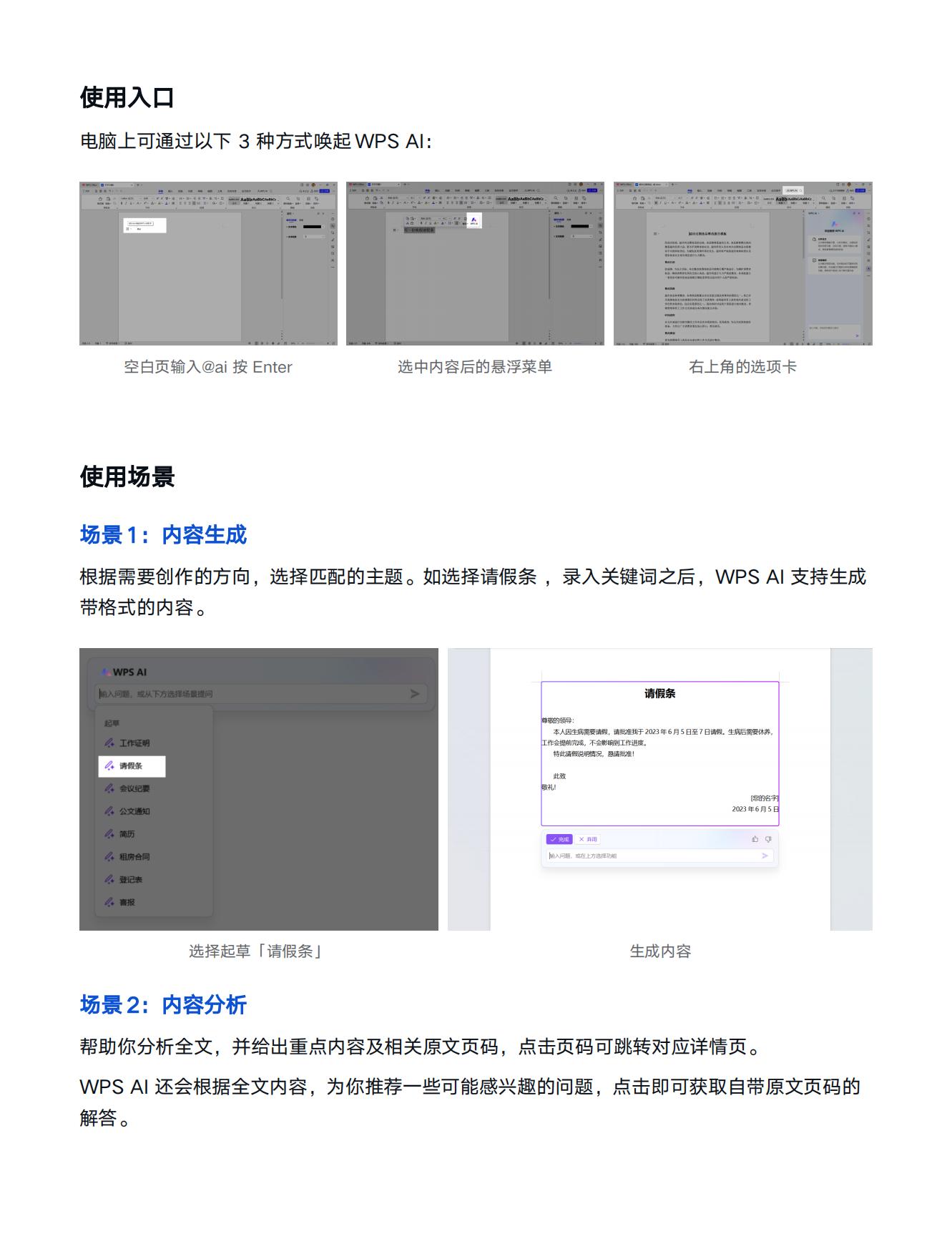Click the 输入问题，或在上方选择功能 input below the letter

659,856
